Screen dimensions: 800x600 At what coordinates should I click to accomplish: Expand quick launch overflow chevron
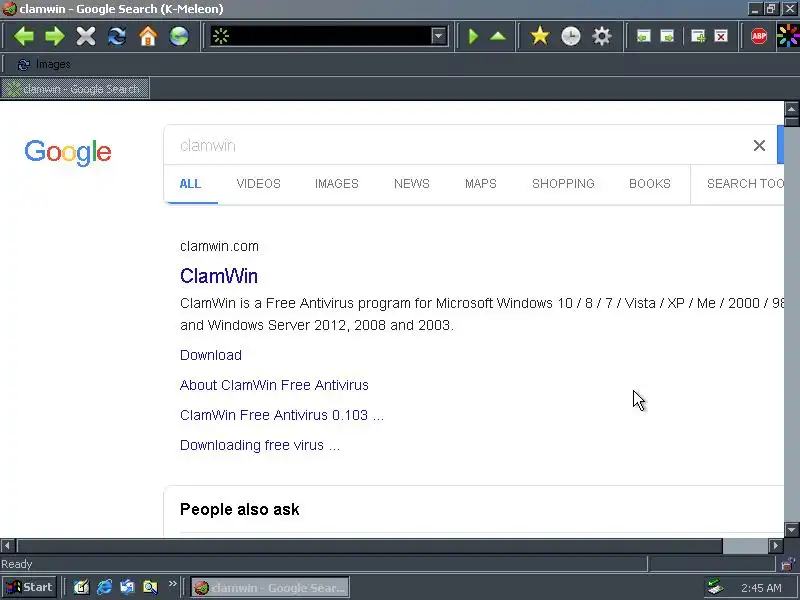coord(172,584)
